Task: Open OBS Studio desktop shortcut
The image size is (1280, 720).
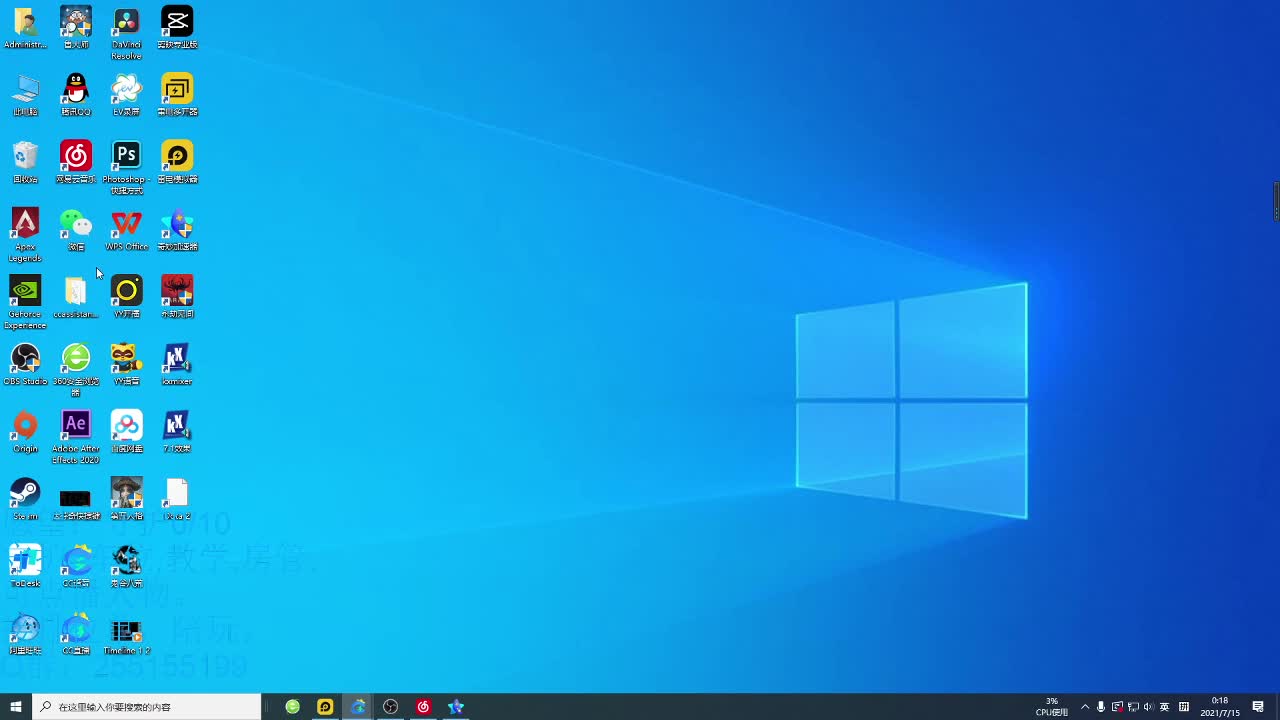Action: click(25, 364)
